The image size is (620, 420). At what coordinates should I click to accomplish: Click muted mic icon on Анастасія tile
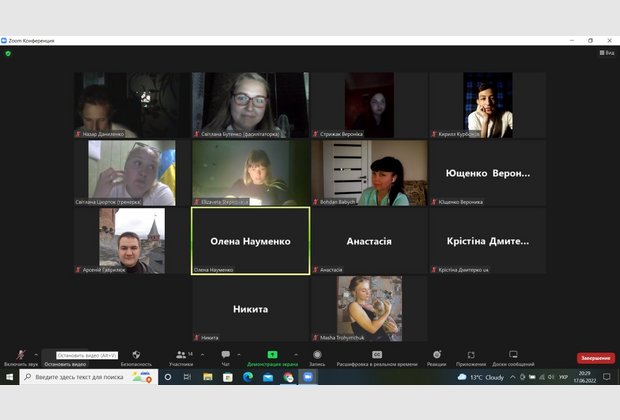[x=316, y=270]
